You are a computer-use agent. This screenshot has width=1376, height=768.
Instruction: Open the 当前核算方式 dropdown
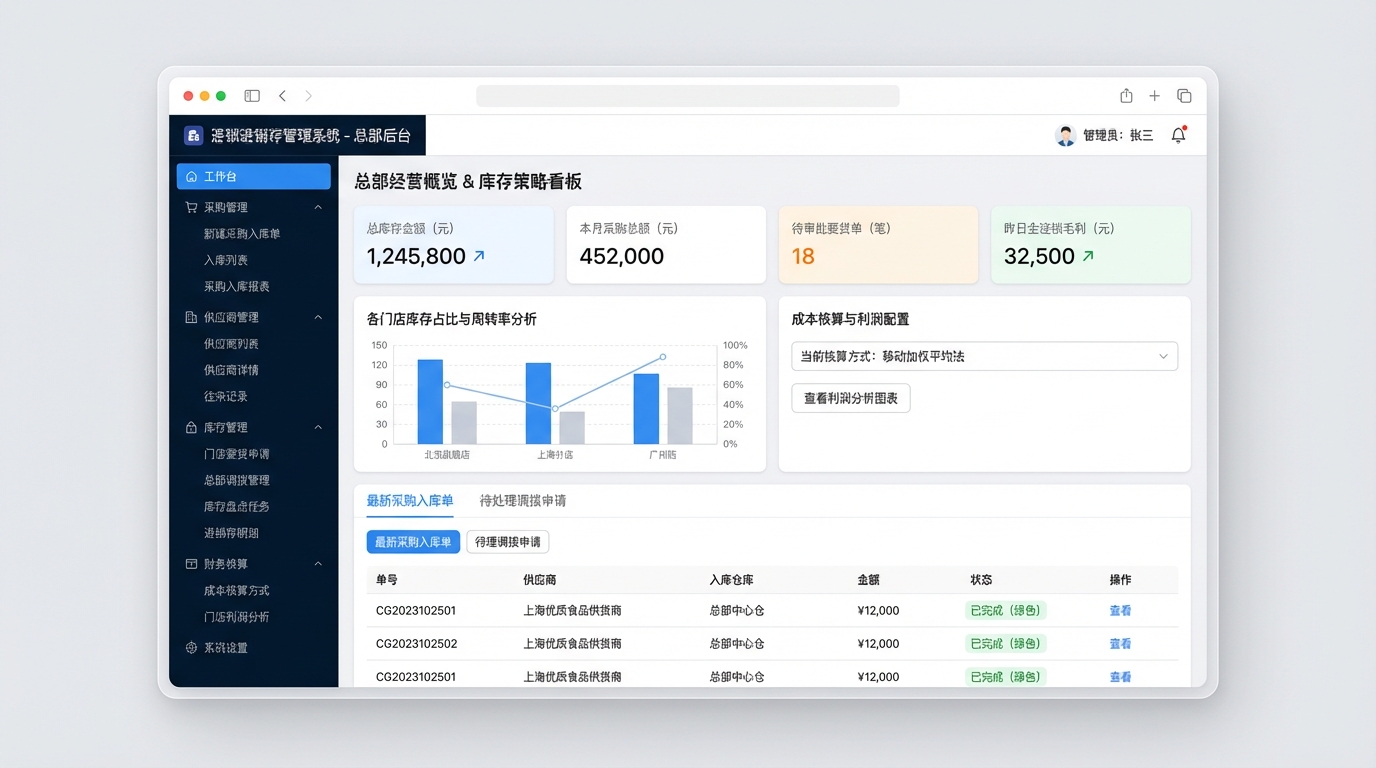984,356
